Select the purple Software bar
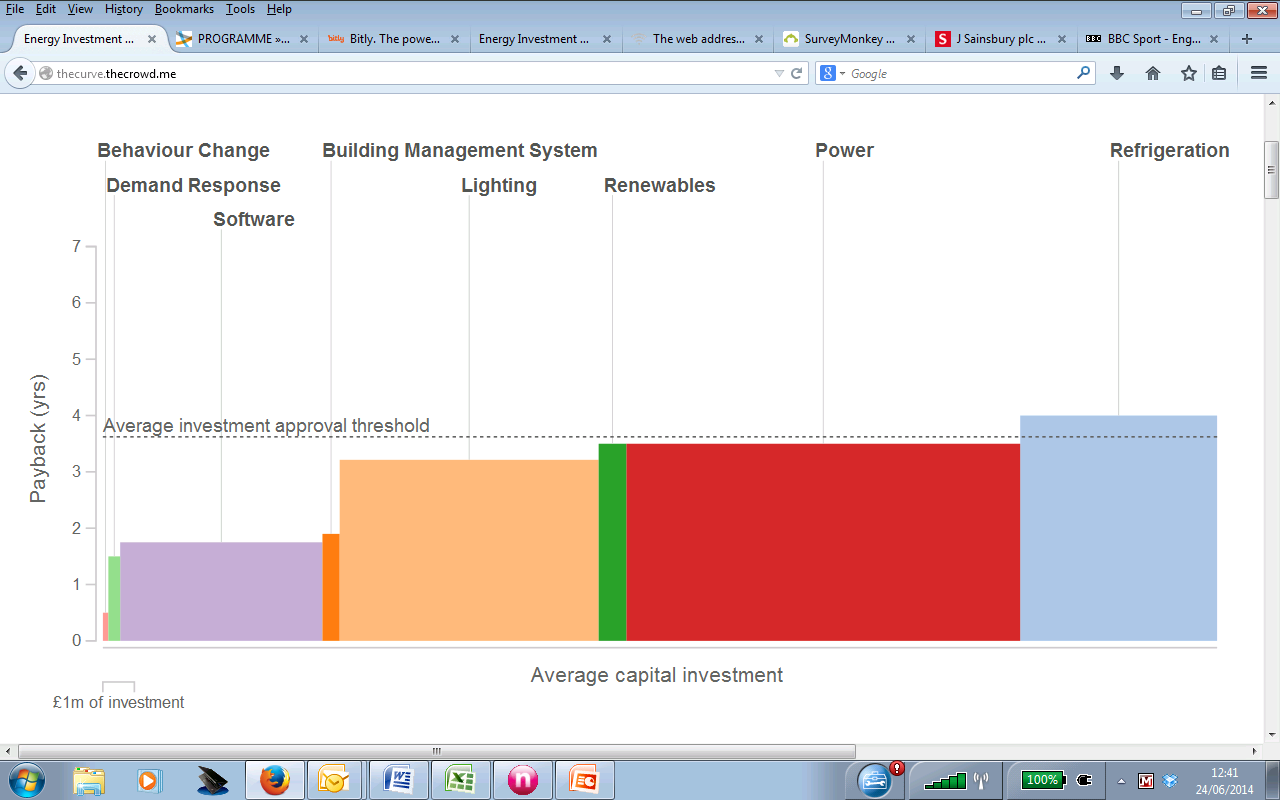The height and width of the screenshot is (800, 1280). pos(221,591)
